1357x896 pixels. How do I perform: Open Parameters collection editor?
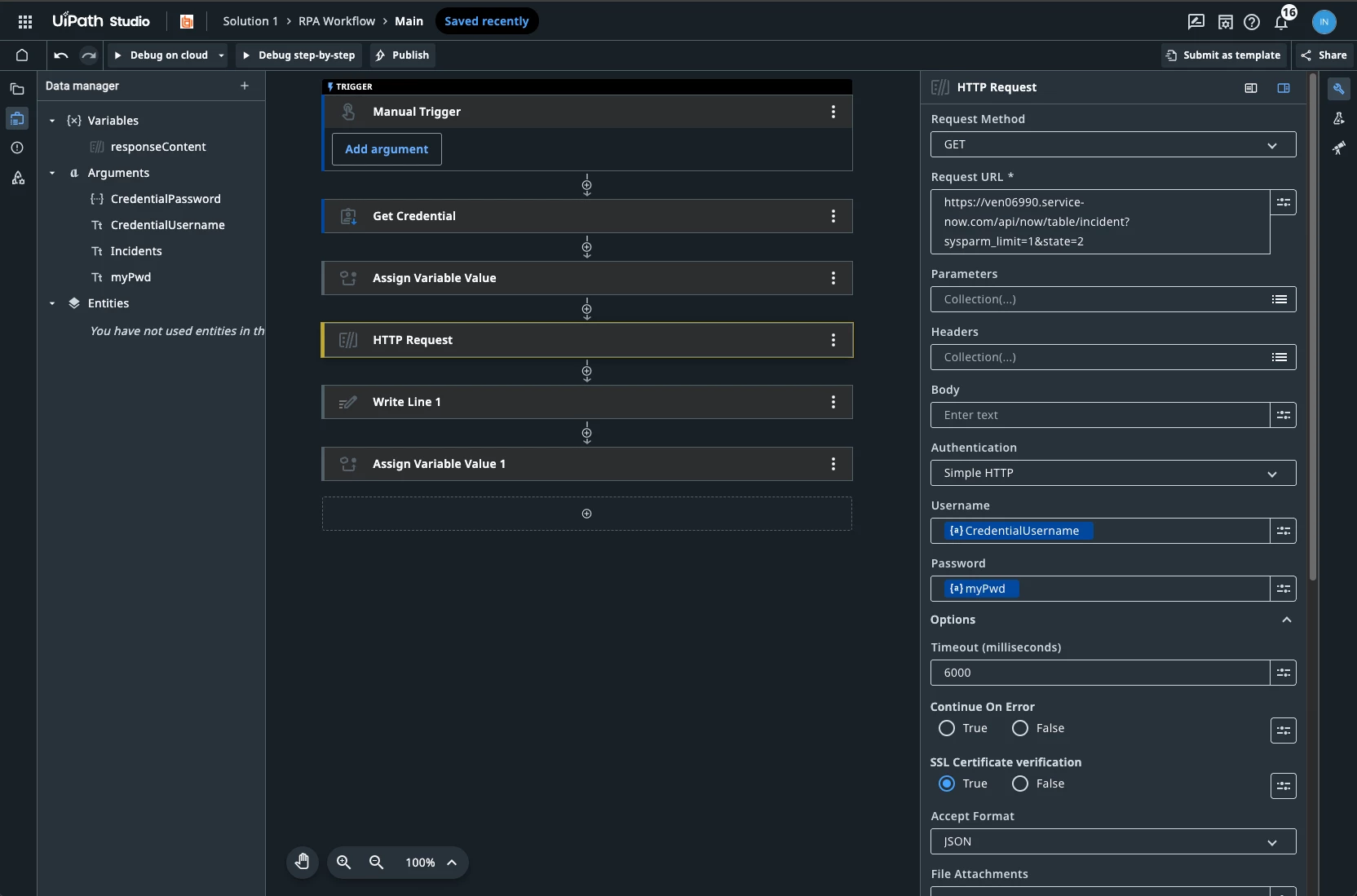[x=1280, y=299]
